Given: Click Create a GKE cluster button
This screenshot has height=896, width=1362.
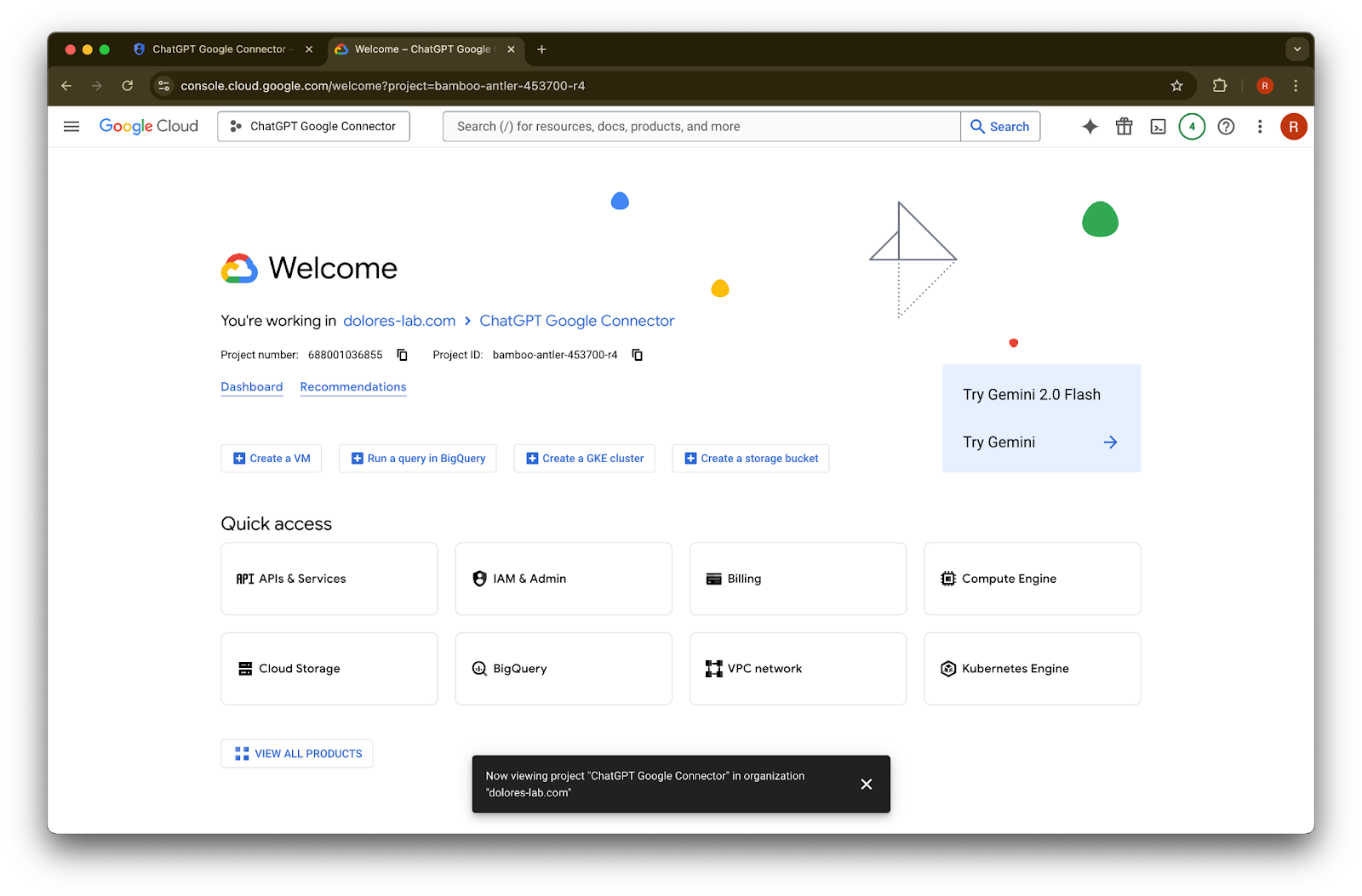Looking at the screenshot, I should [x=585, y=459].
